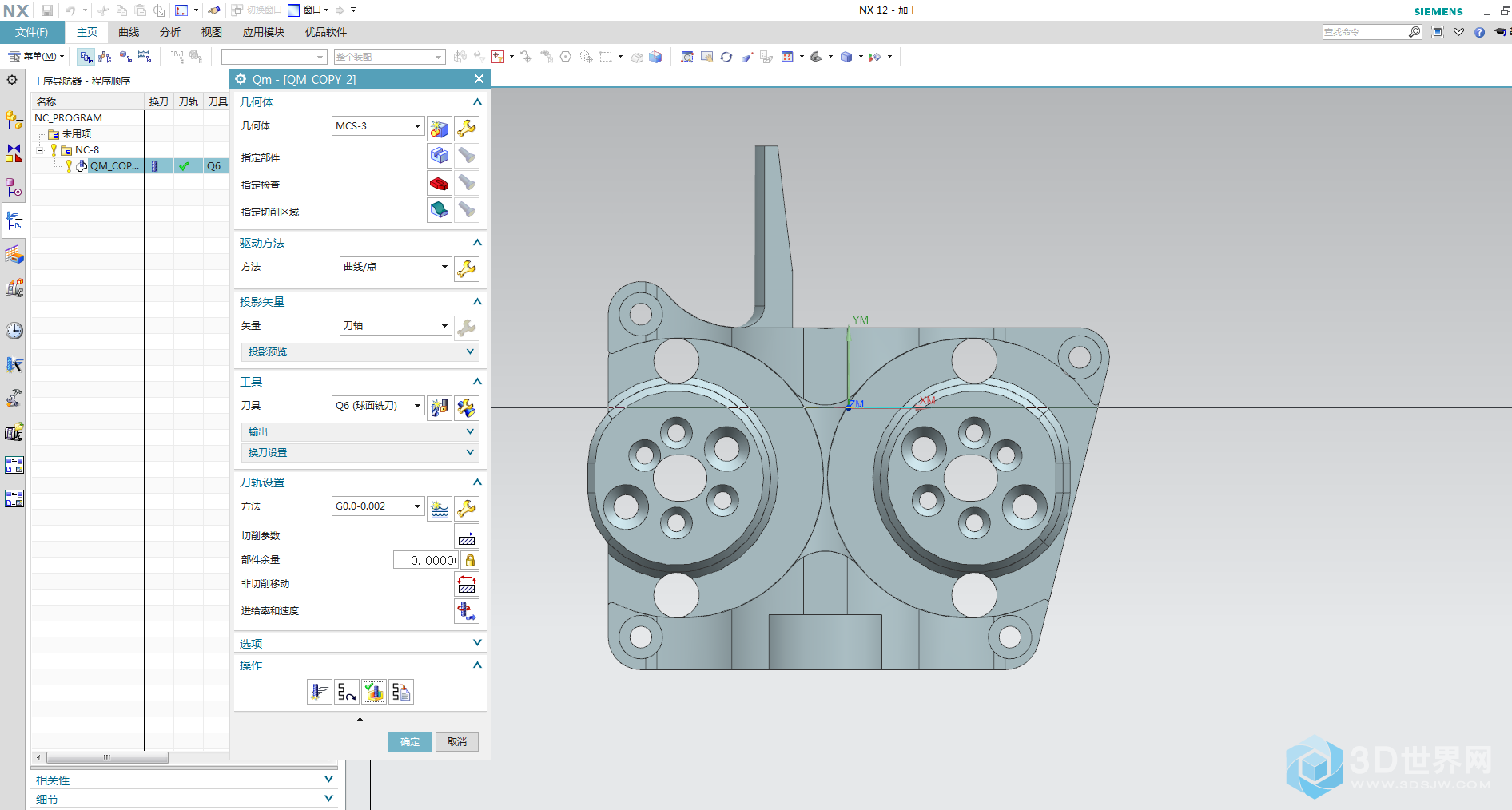Click Replay tool path icon under 操作
The height and width of the screenshot is (810, 1512).
pos(347,692)
